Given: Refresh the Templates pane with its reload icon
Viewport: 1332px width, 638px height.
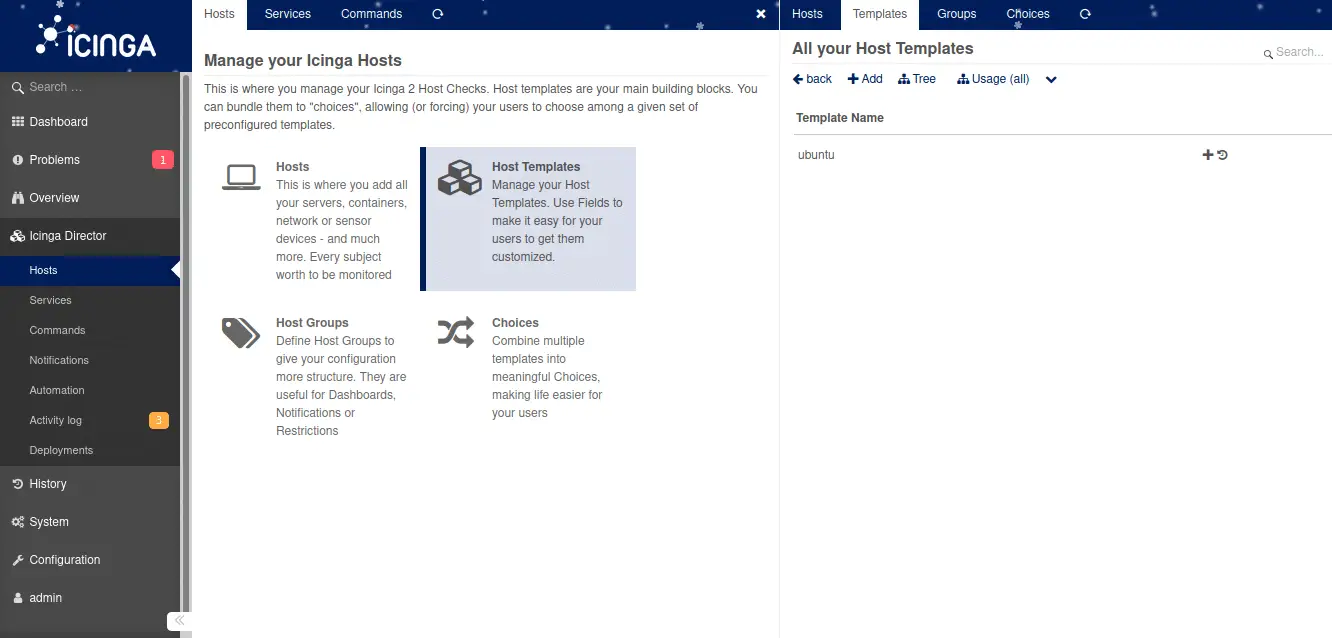Looking at the screenshot, I should (x=1085, y=14).
